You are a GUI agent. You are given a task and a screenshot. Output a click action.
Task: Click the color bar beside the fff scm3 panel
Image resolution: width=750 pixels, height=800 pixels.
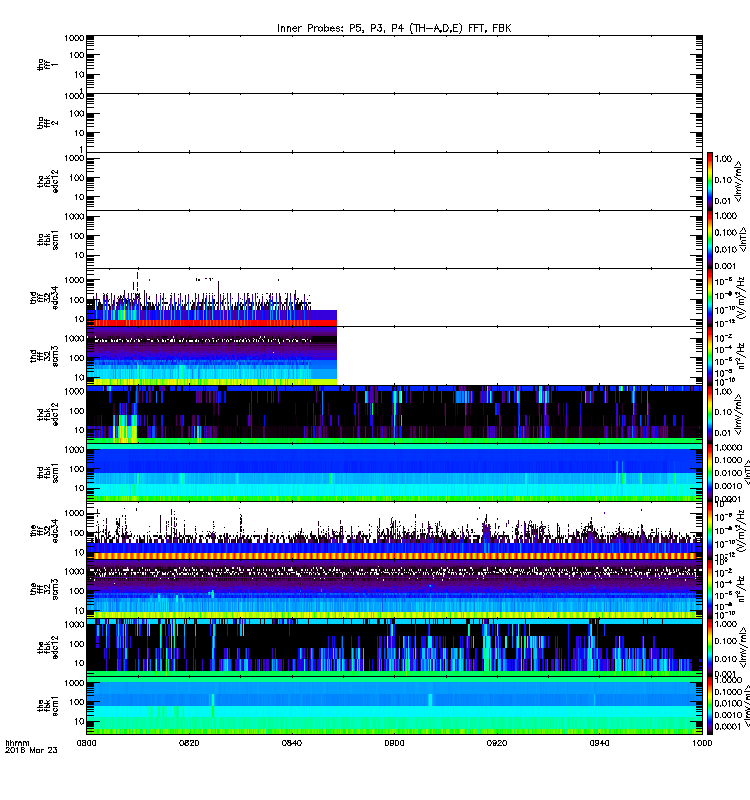[x=710, y=589]
